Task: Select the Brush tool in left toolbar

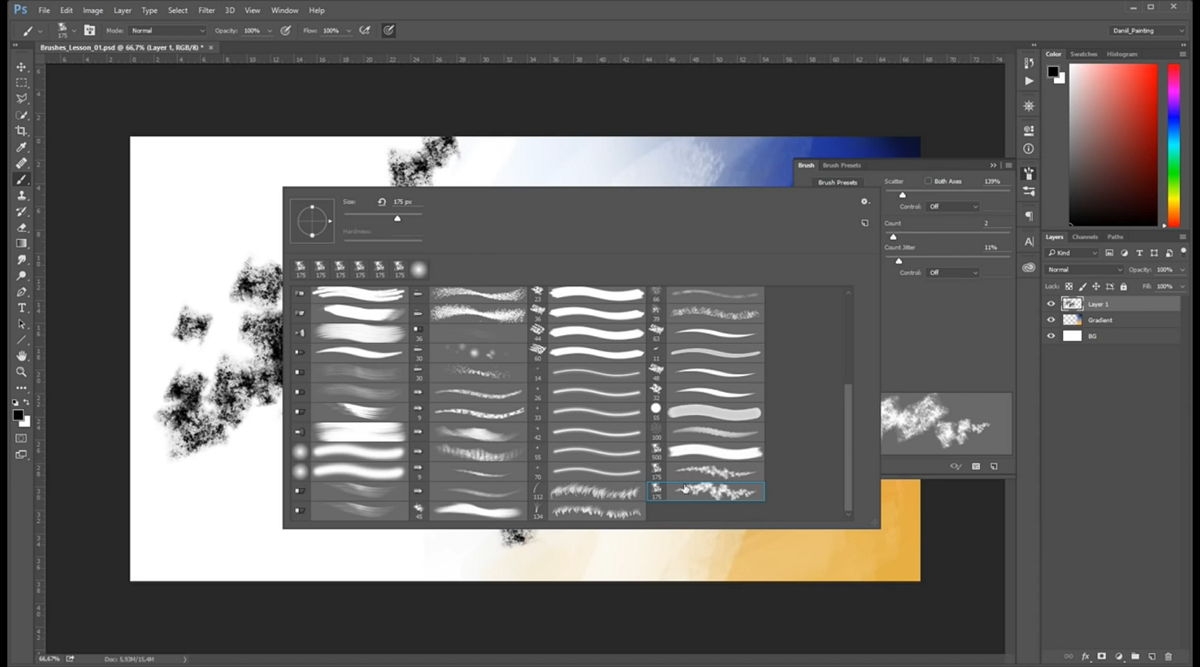Action: (x=21, y=179)
